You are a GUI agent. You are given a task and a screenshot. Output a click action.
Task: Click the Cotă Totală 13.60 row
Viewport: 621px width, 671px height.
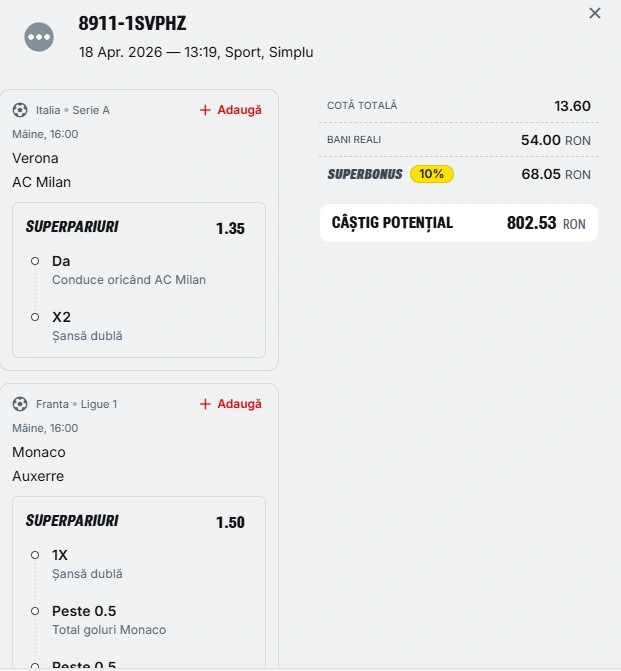(x=459, y=106)
